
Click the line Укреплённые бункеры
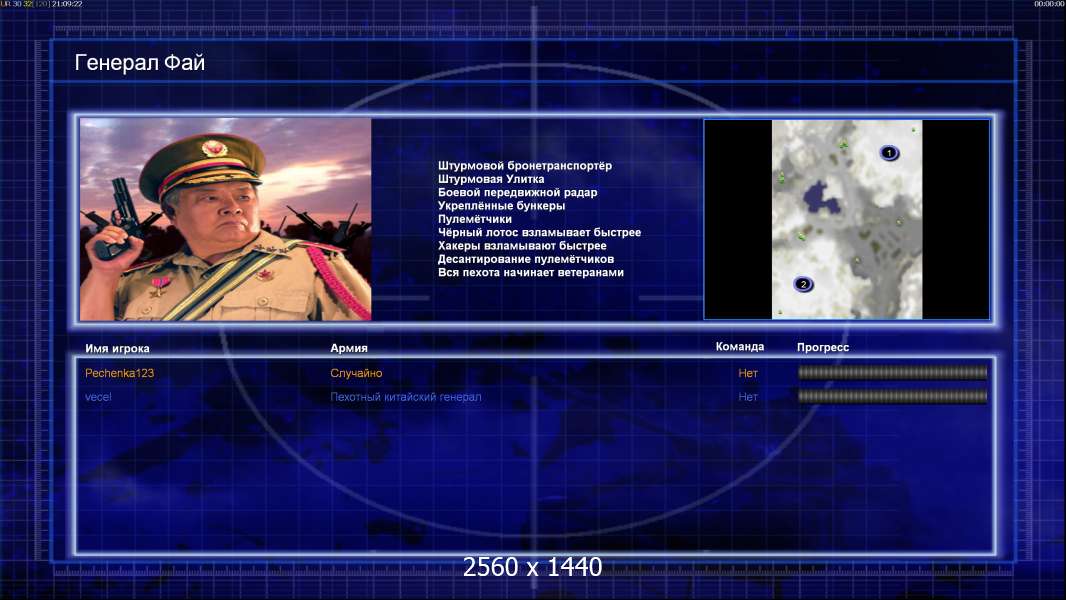[501, 206]
